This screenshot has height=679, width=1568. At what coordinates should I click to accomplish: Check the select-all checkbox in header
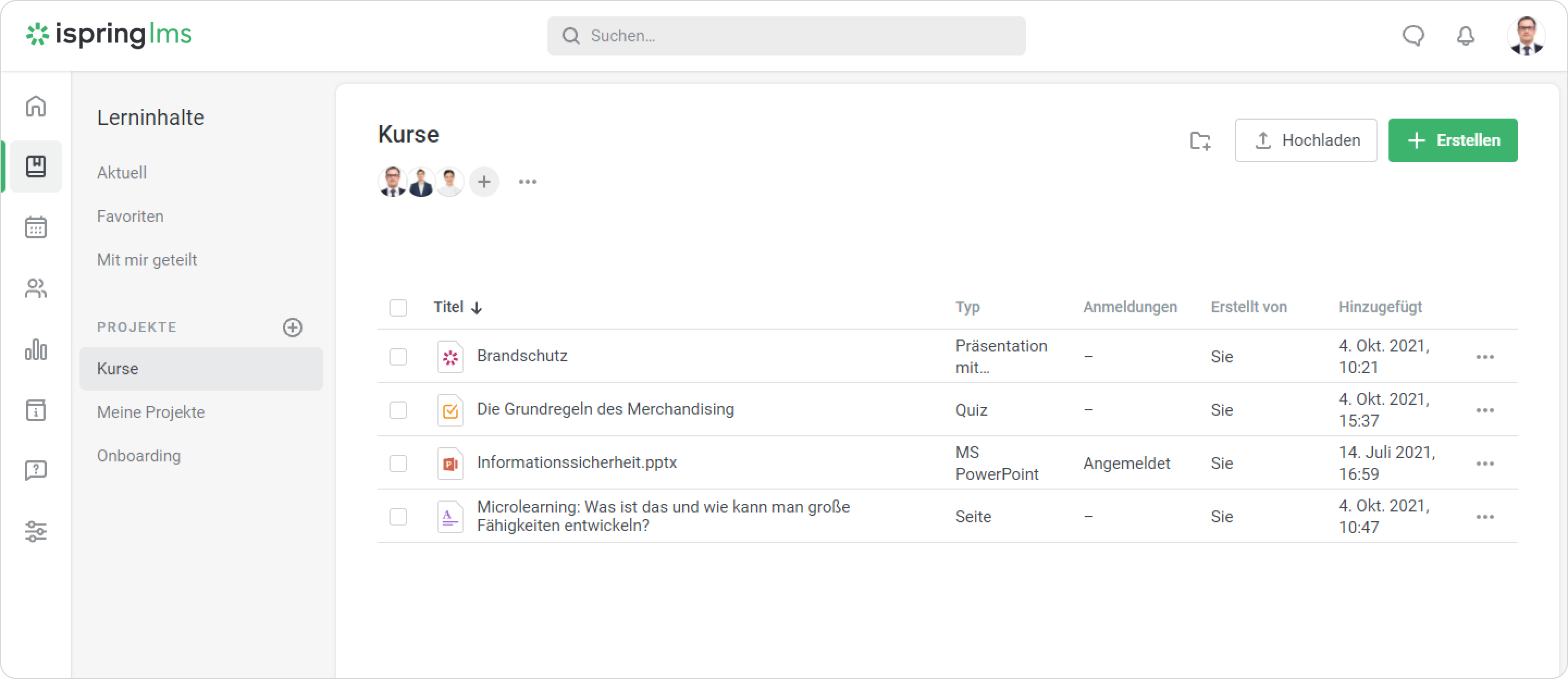pyautogui.click(x=398, y=307)
